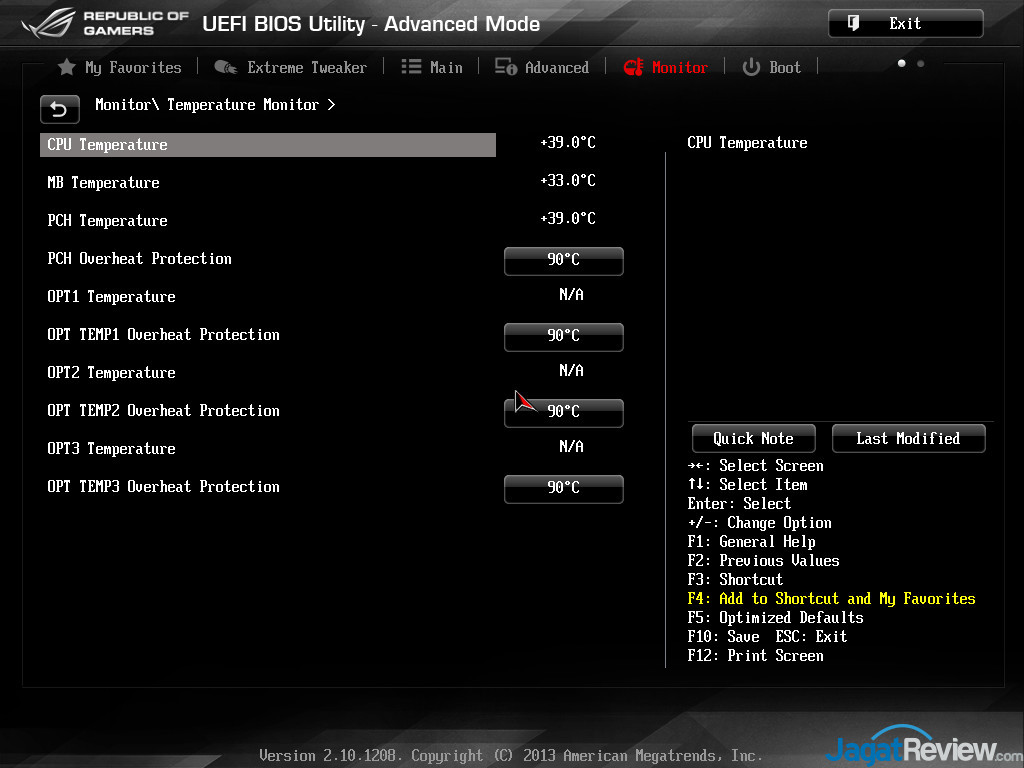
Task: Switch to the Advanced tab
Action: [541, 67]
